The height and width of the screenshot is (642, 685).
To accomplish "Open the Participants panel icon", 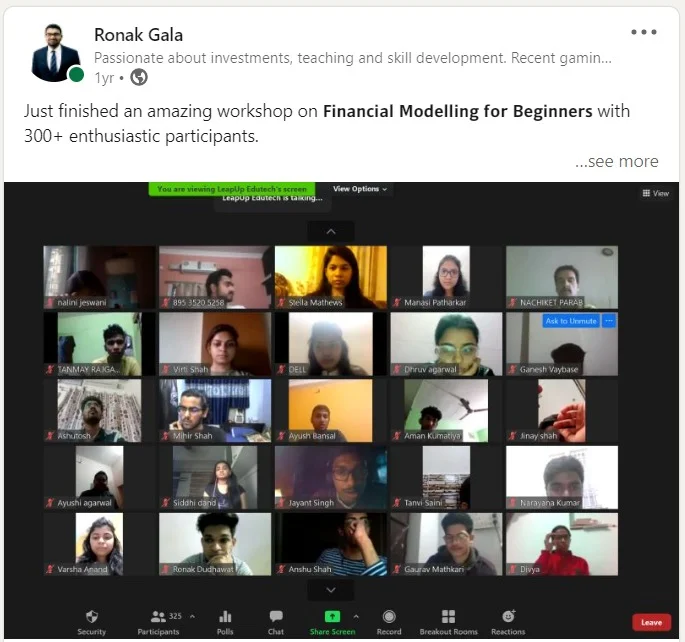I will [158, 617].
